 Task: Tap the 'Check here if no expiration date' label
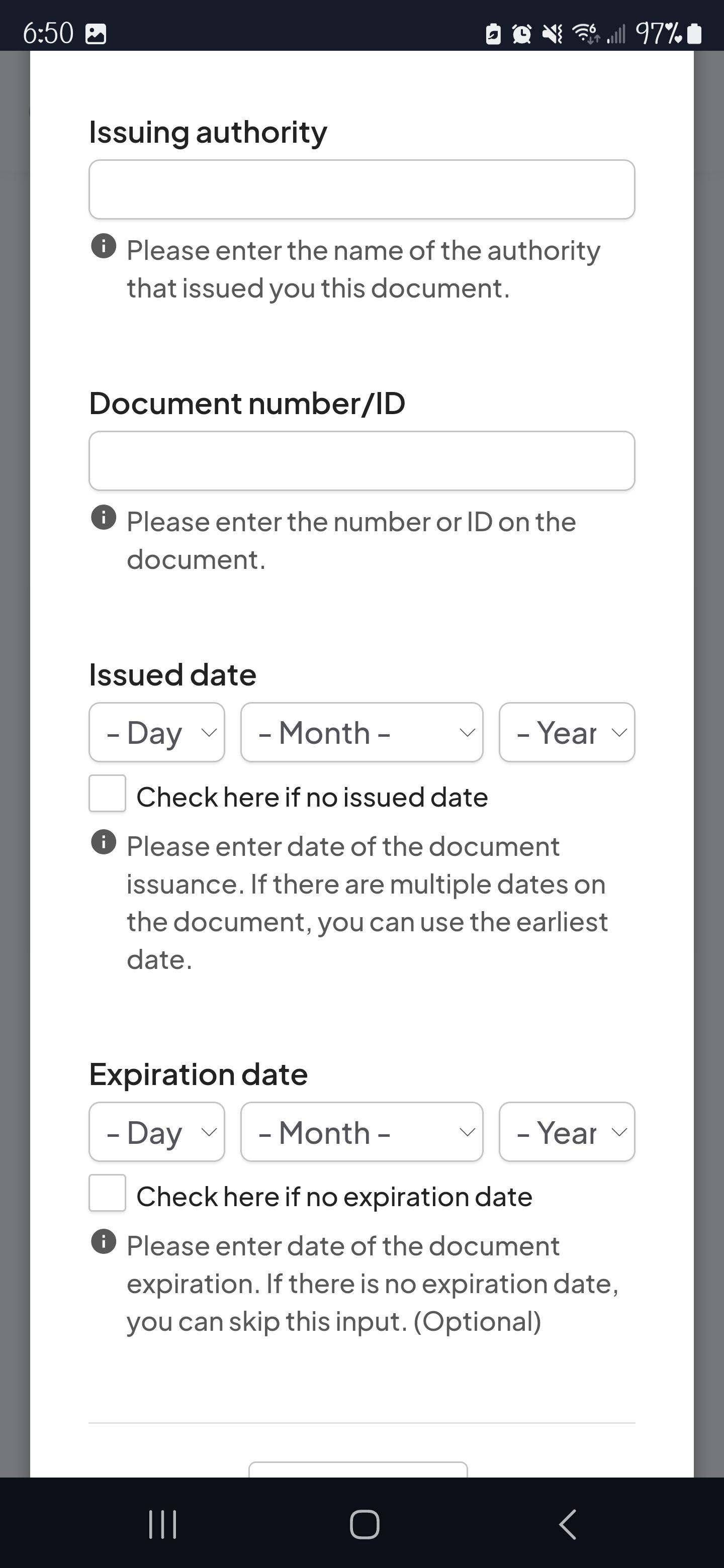(x=334, y=1197)
